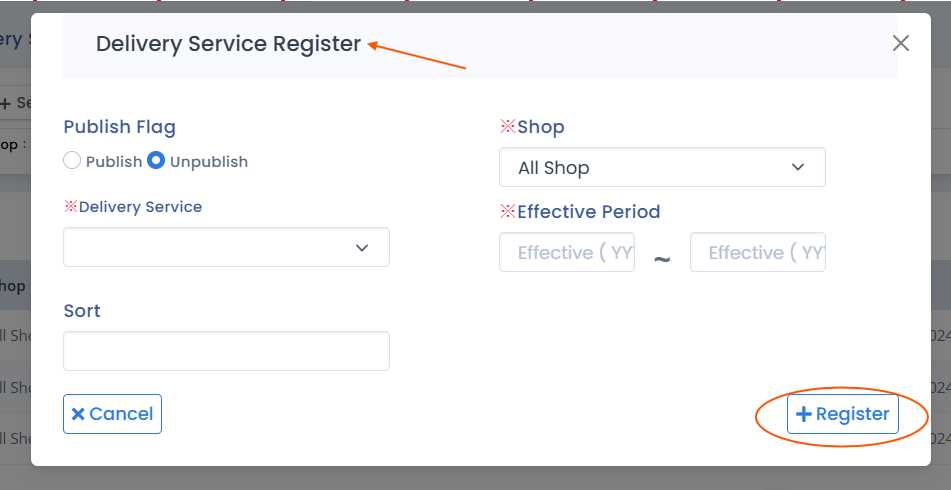Click the All Shop selected value
The height and width of the screenshot is (490, 951).
click(x=553, y=168)
